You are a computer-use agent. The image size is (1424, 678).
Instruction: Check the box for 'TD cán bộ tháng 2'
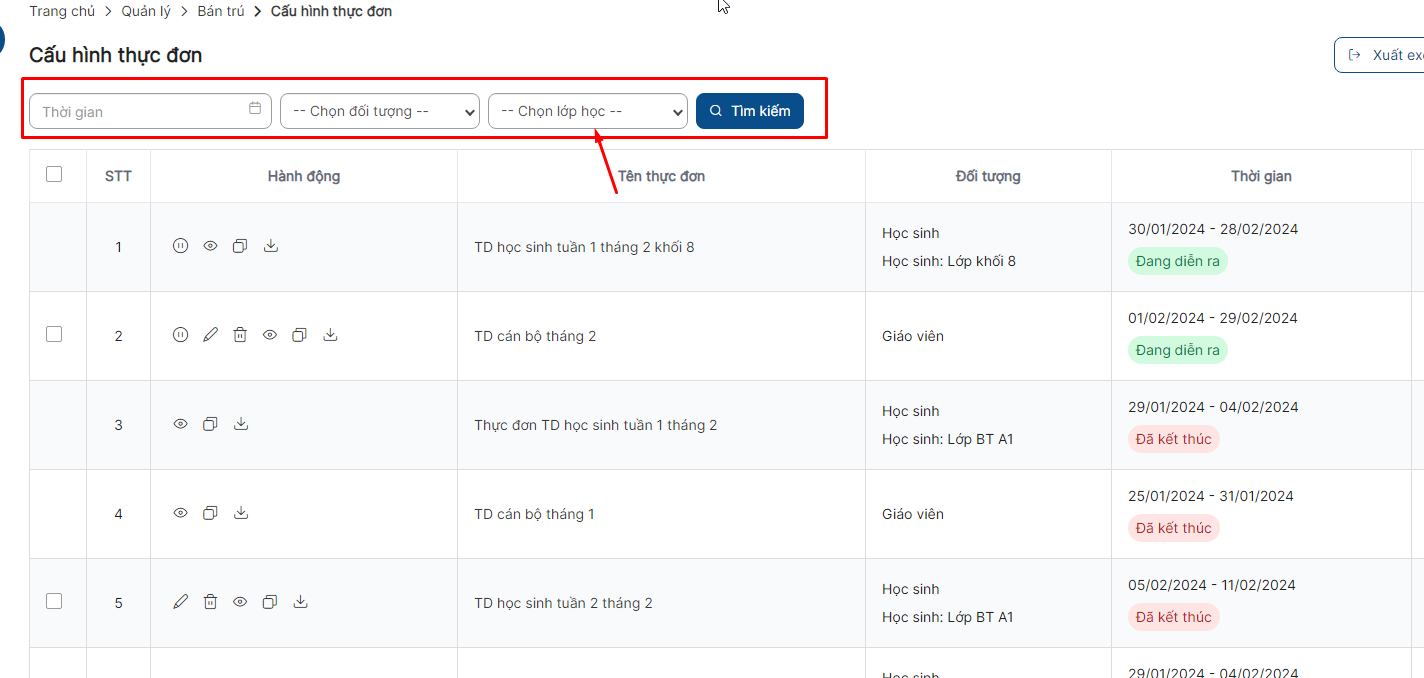tap(54, 334)
